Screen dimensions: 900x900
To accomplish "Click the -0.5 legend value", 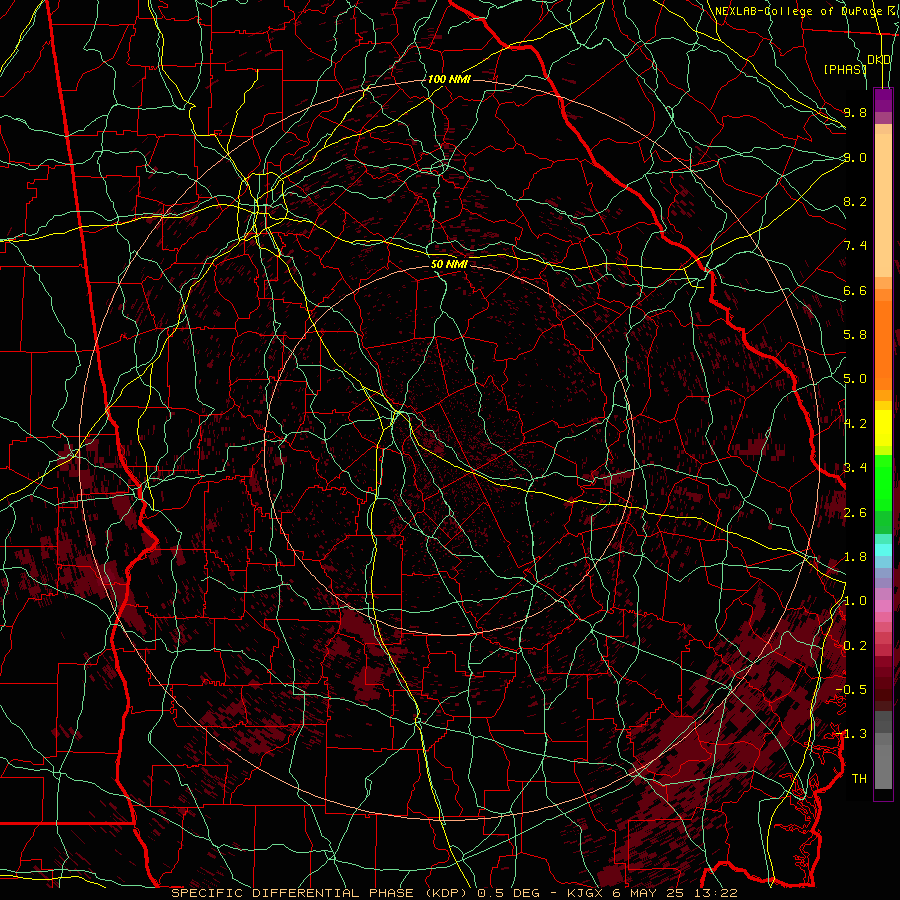I will coord(851,689).
